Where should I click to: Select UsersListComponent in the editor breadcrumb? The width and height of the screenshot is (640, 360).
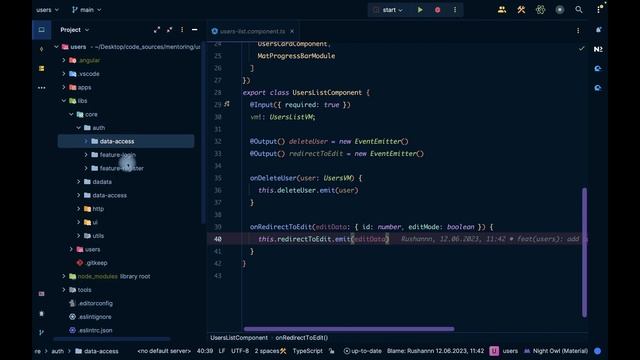(x=239, y=338)
